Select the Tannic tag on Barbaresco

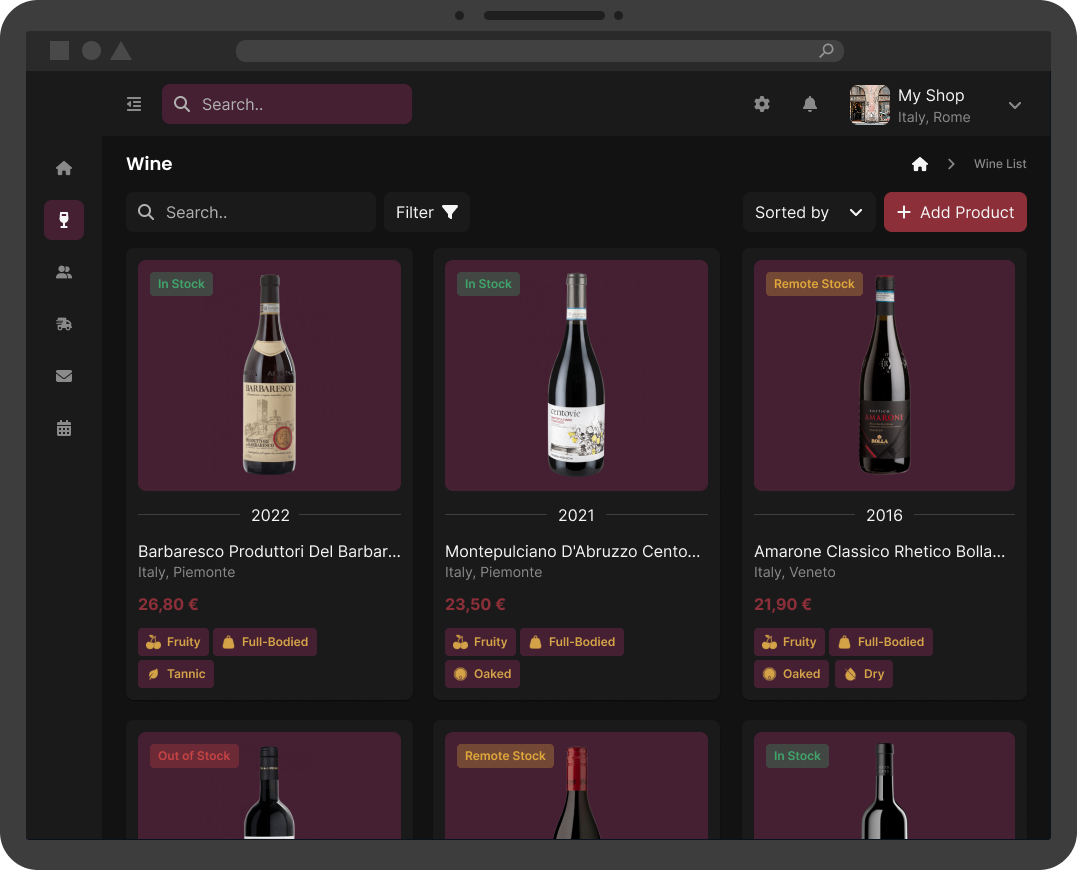point(176,674)
